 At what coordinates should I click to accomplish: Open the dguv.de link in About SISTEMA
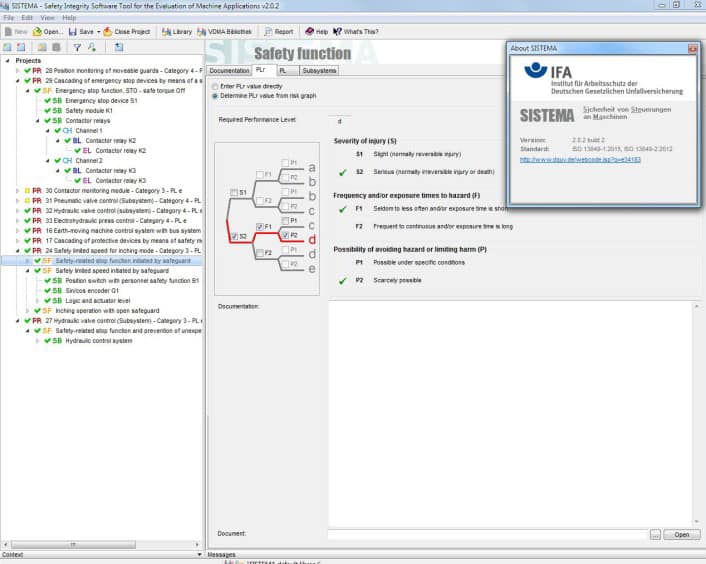tap(580, 159)
